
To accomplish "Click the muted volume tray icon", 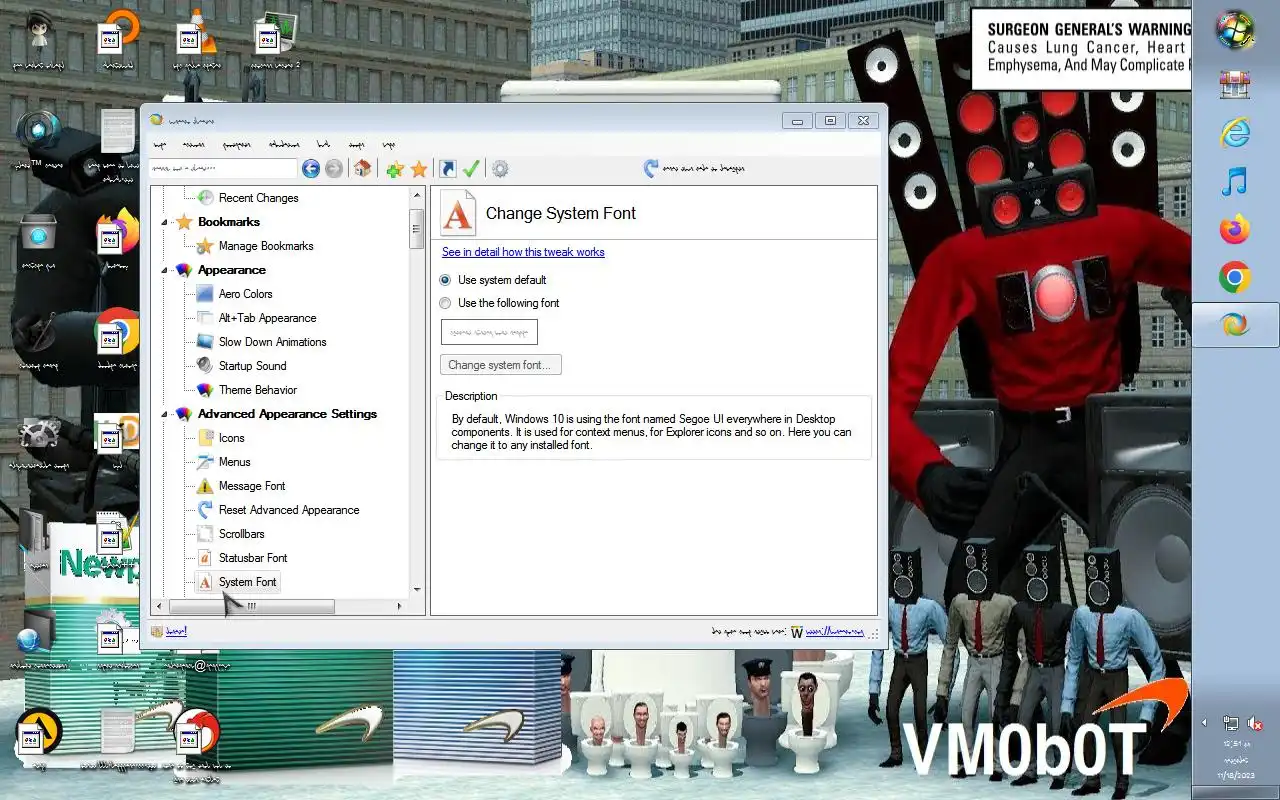I will coord(1256,723).
